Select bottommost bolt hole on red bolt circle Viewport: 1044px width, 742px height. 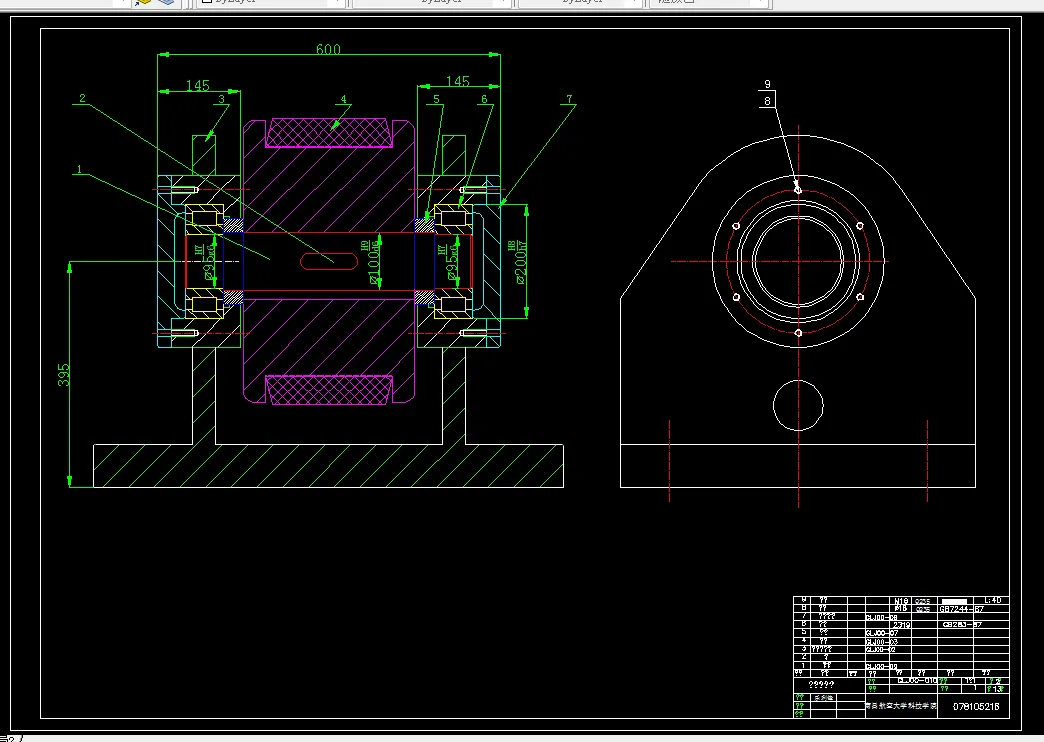pos(798,332)
